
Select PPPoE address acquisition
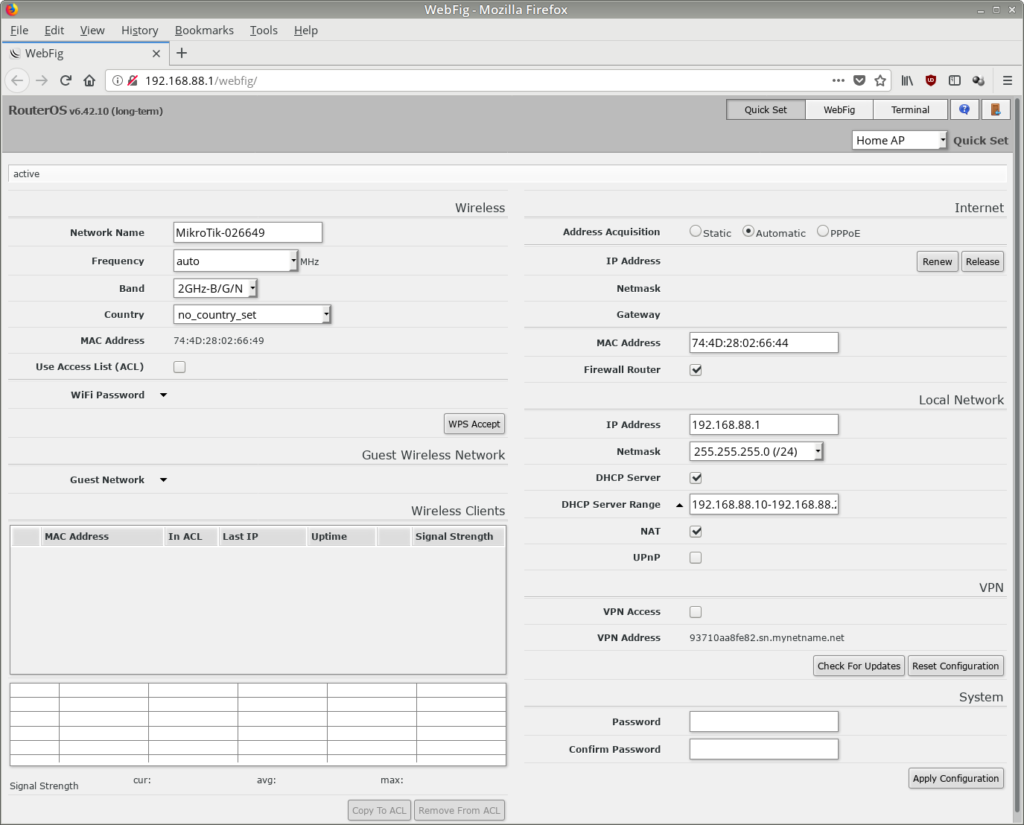(x=823, y=231)
